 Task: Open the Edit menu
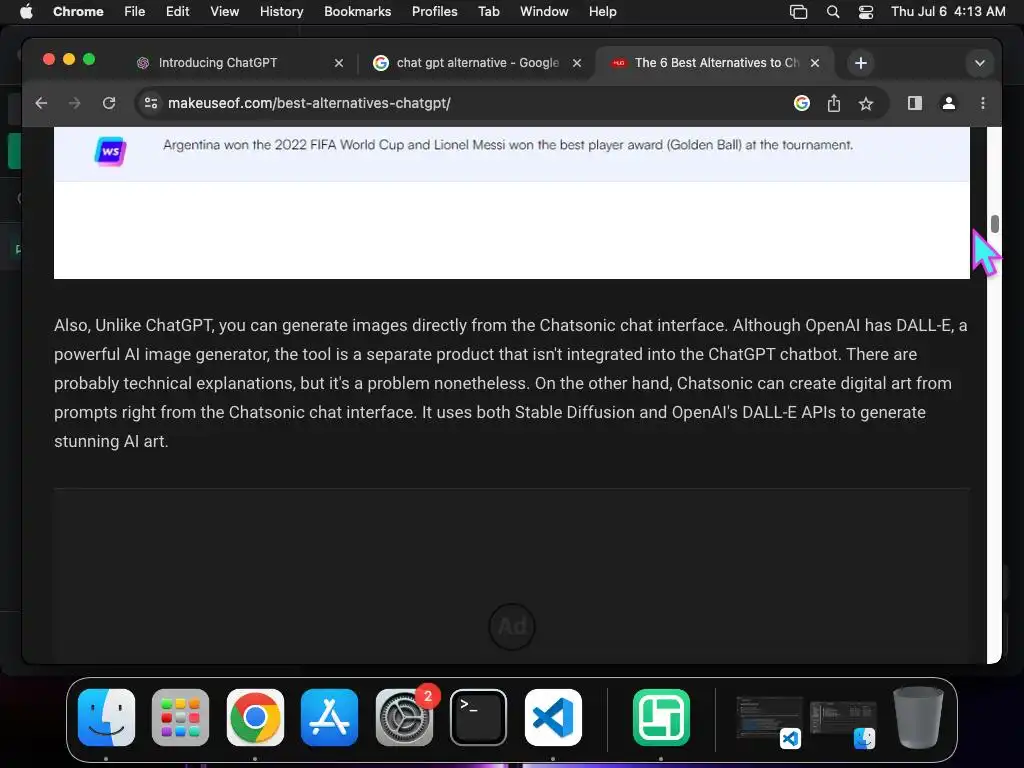pyautogui.click(x=177, y=11)
